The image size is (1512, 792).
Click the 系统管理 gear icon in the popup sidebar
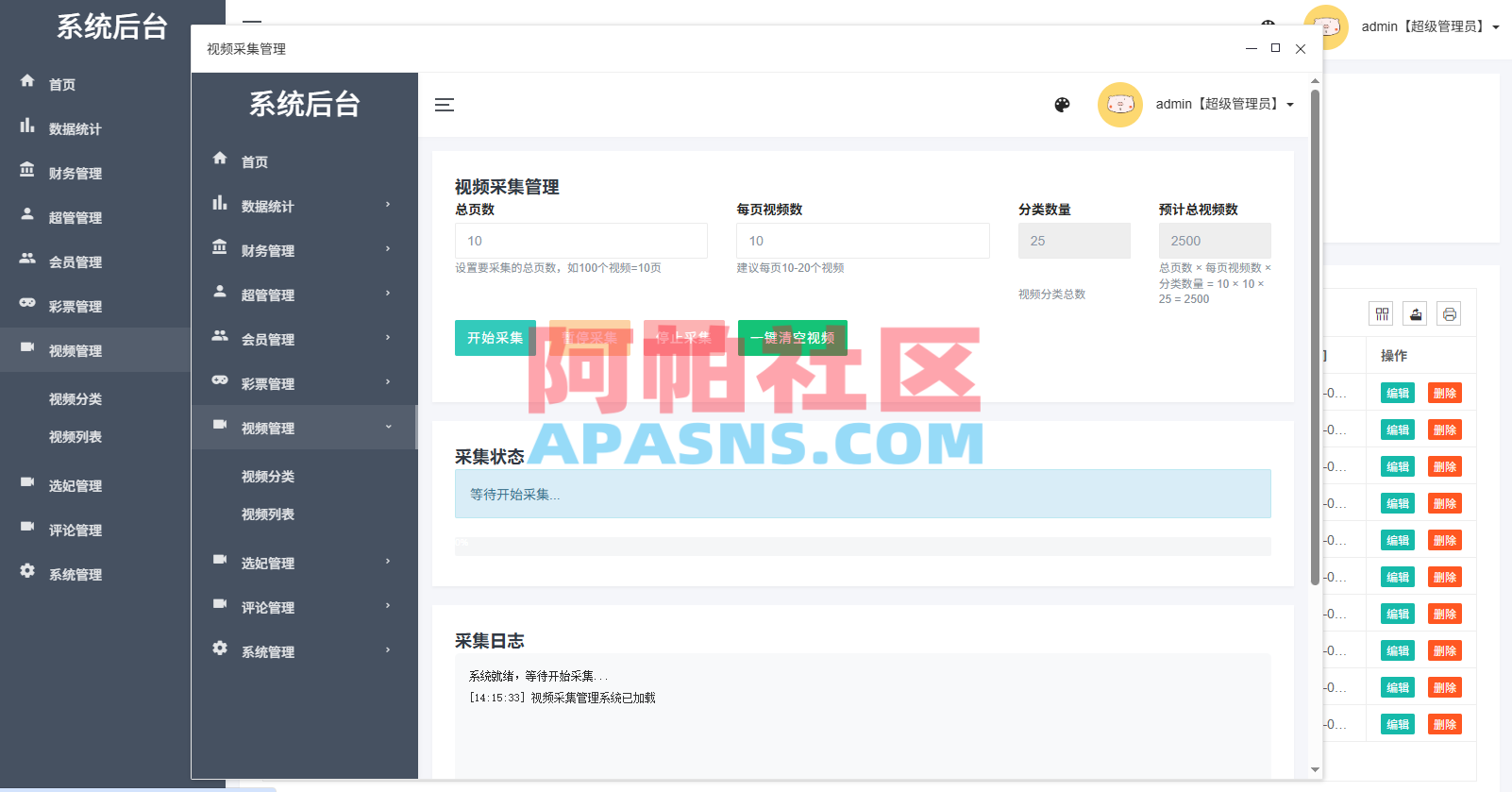pyautogui.click(x=220, y=648)
